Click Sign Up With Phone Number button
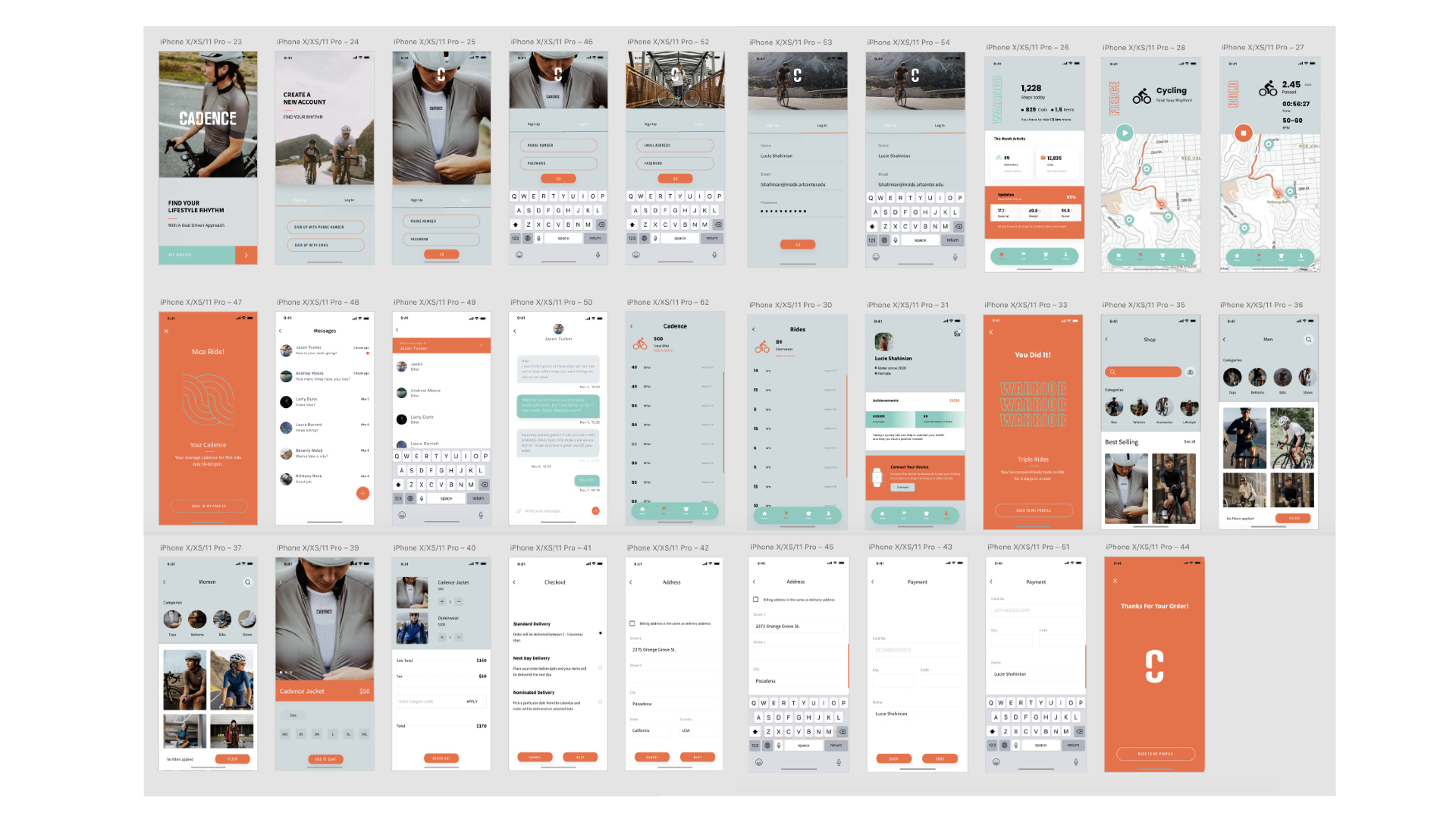 click(x=325, y=227)
